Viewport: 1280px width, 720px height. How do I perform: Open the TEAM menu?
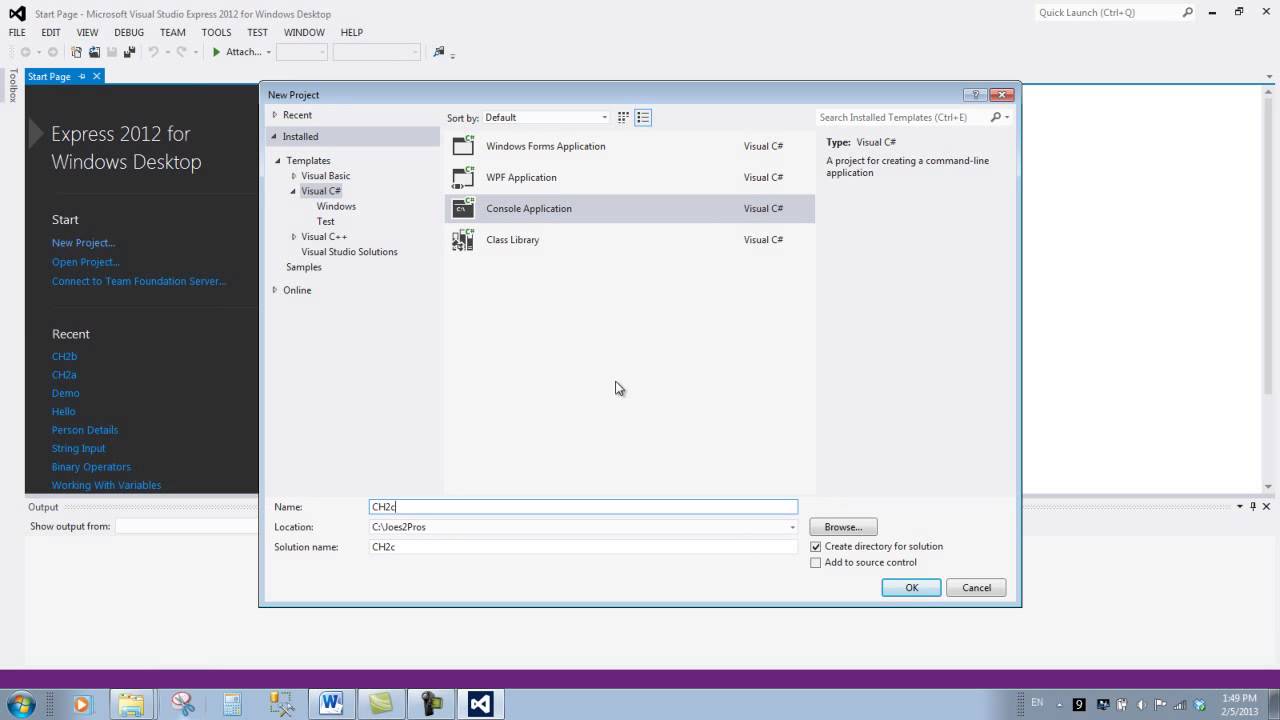[x=173, y=32]
